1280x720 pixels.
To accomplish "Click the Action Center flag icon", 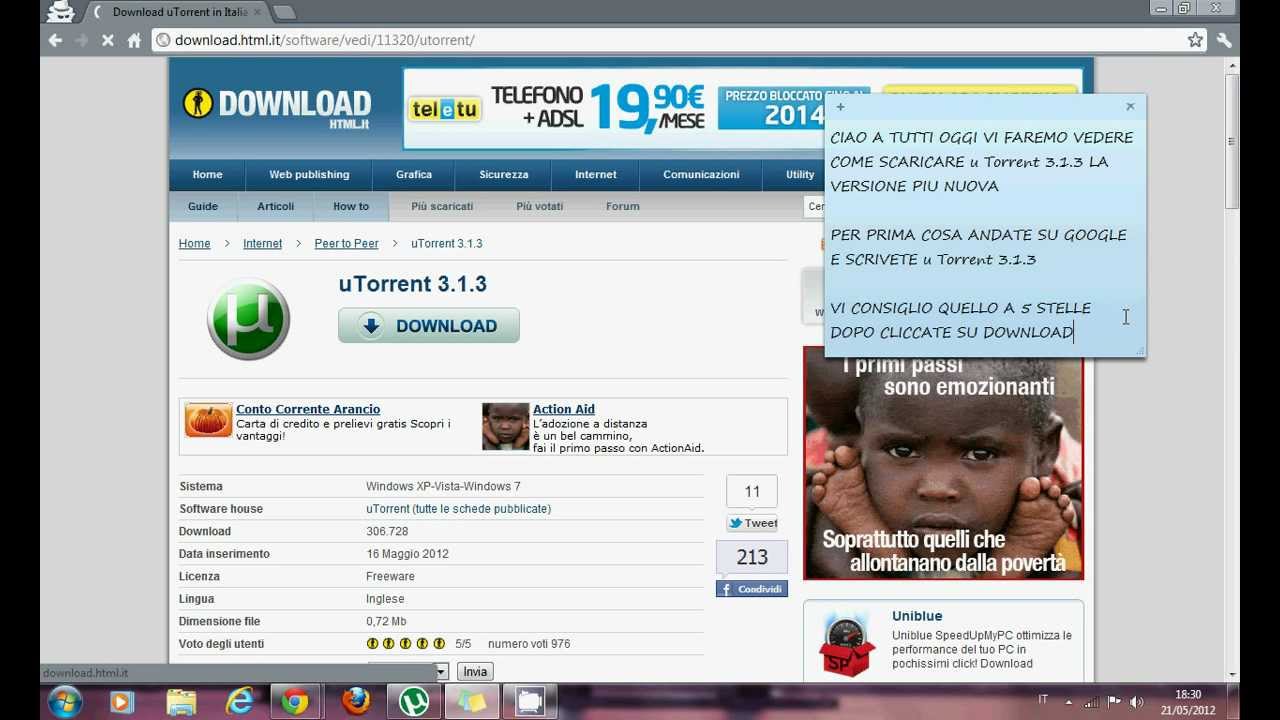I will tap(1113, 702).
